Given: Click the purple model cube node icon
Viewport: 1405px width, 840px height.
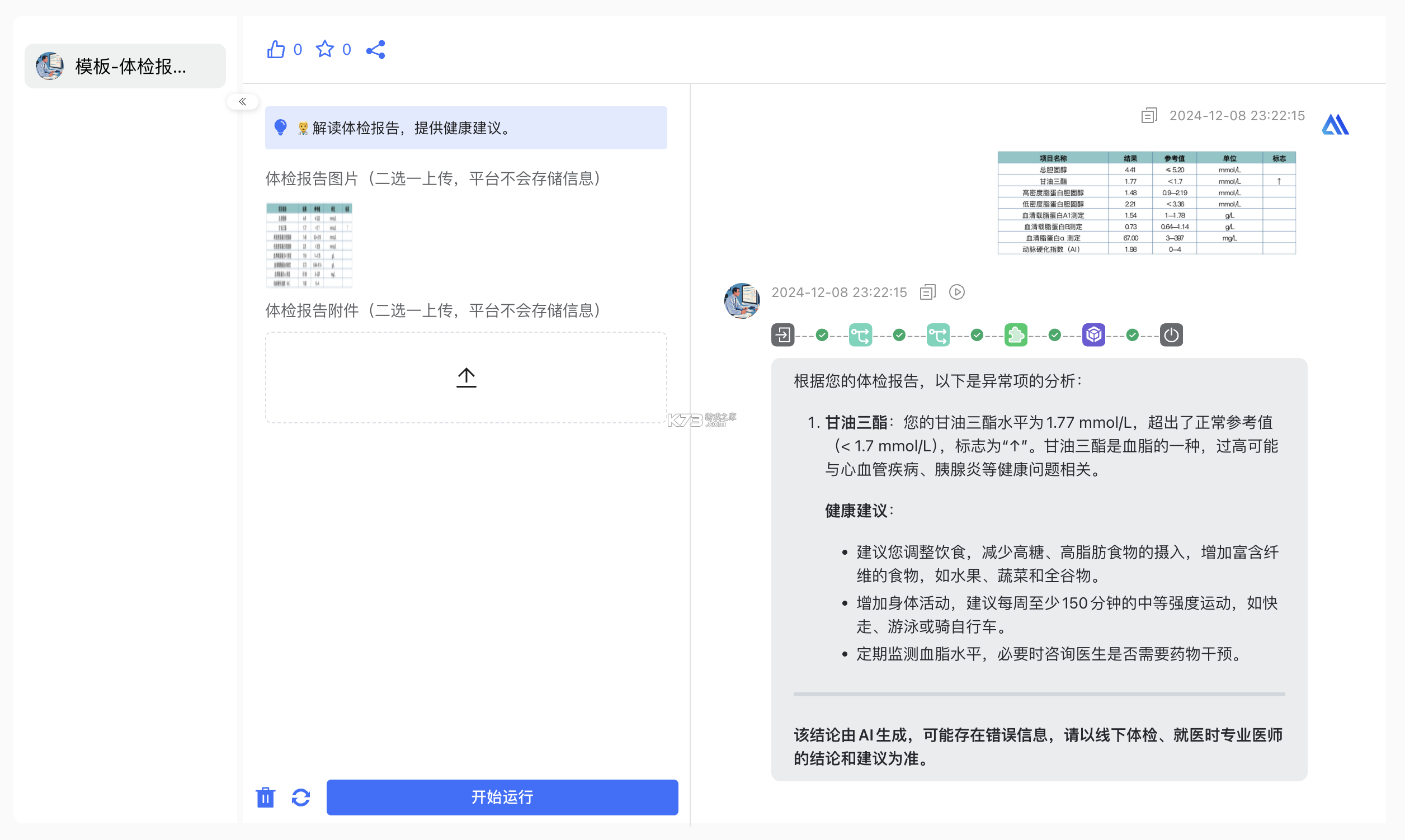Looking at the screenshot, I should [x=1093, y=335].
